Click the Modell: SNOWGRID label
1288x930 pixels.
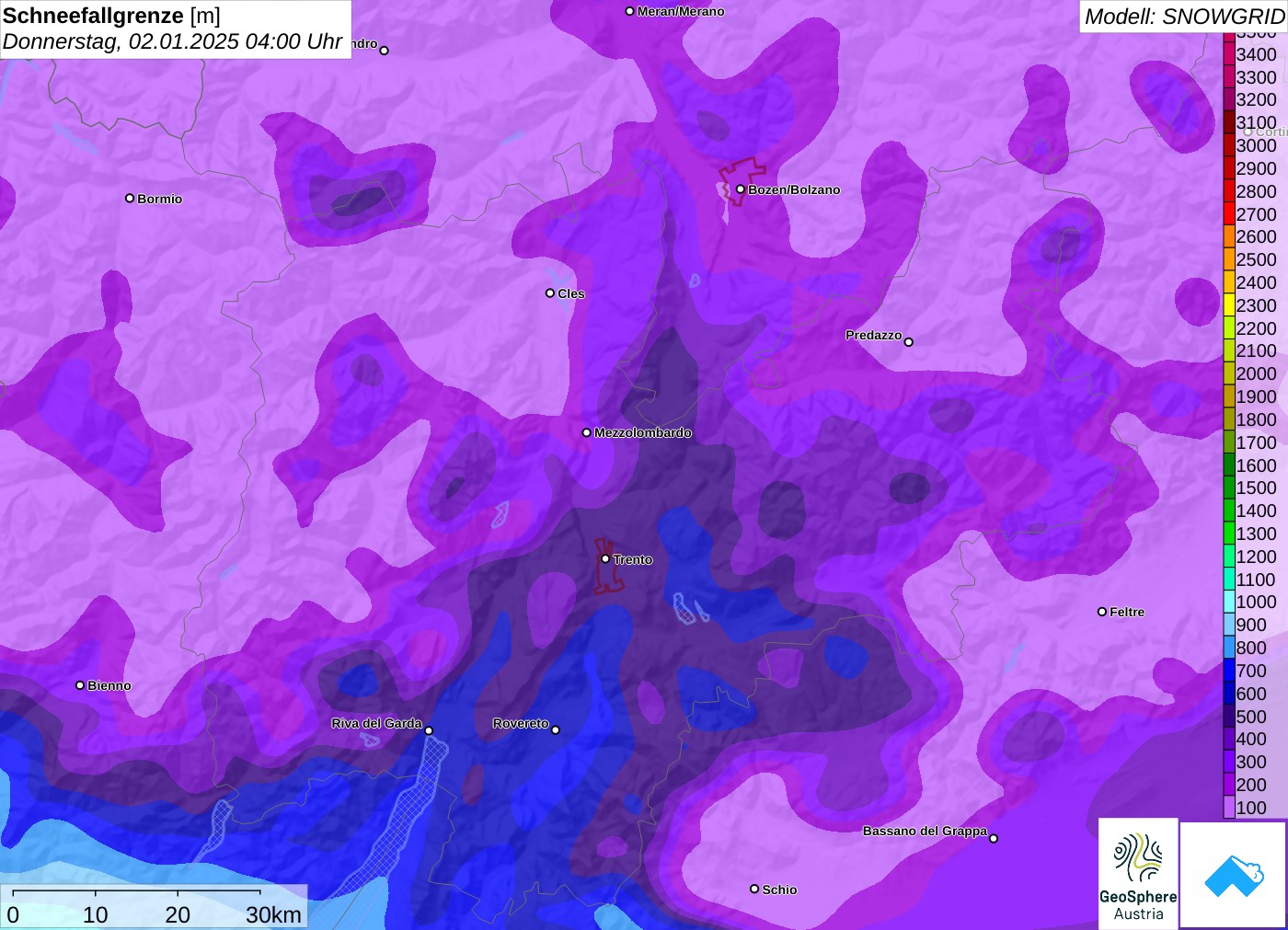pyautogui.click(x=1184, y=17)
